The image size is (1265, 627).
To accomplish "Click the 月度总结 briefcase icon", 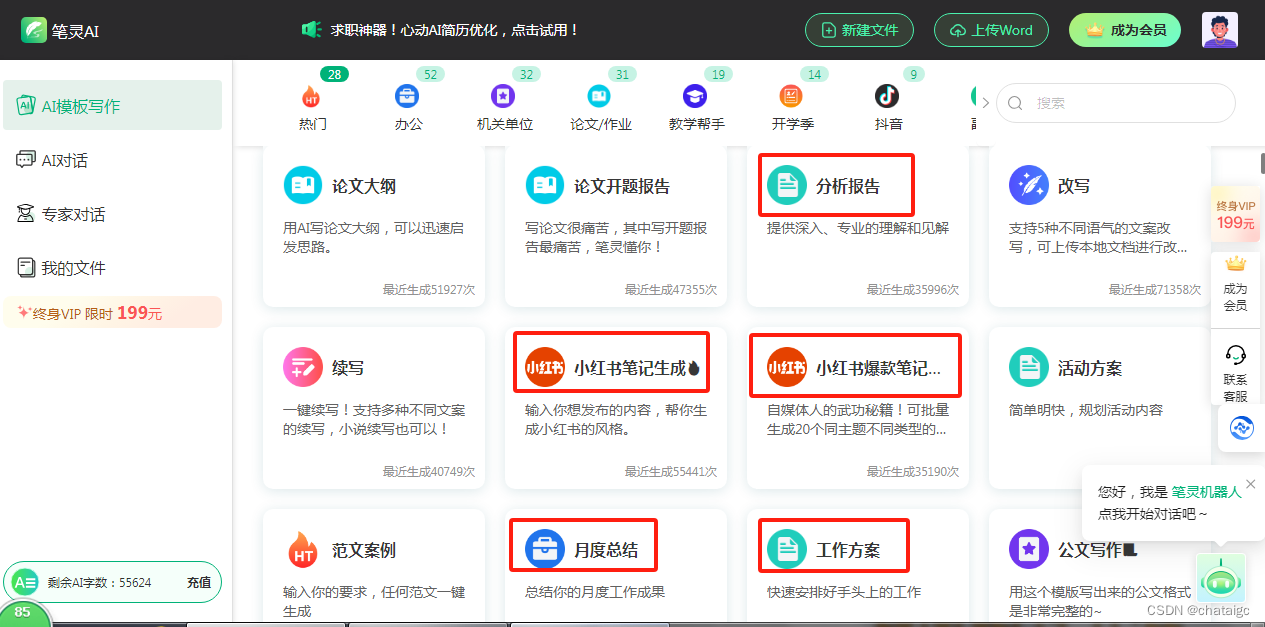I will (545, 549).
